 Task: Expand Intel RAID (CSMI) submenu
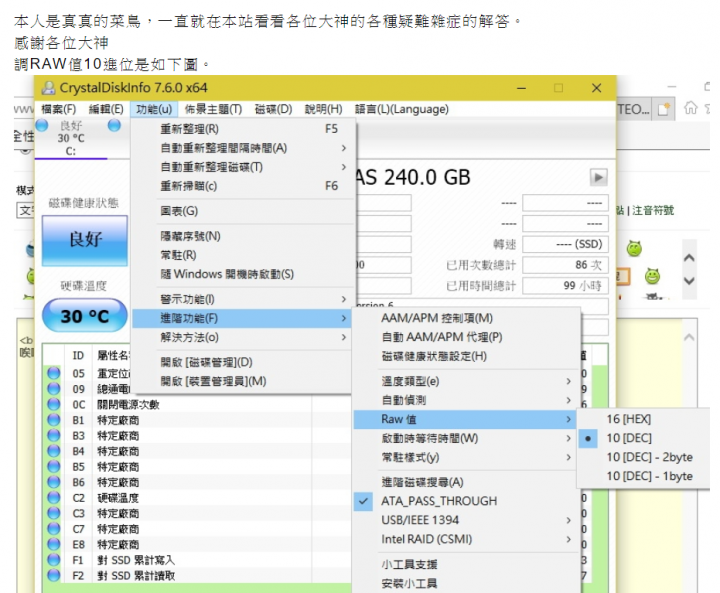point(466,539)
